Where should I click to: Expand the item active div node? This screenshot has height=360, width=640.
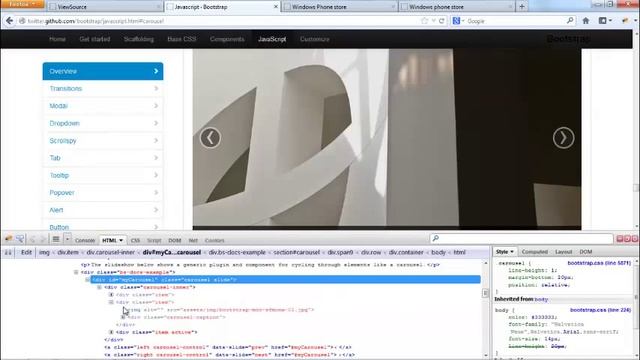point(111,332)
